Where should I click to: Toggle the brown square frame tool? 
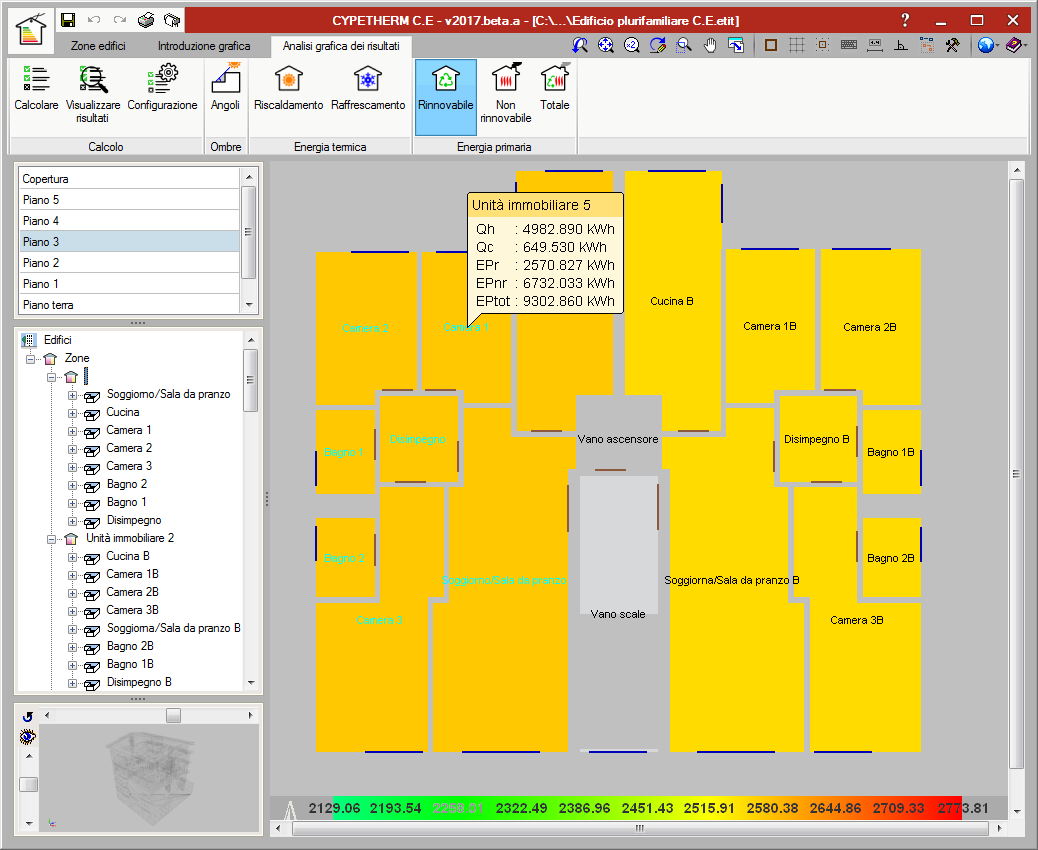click(771, 45)
